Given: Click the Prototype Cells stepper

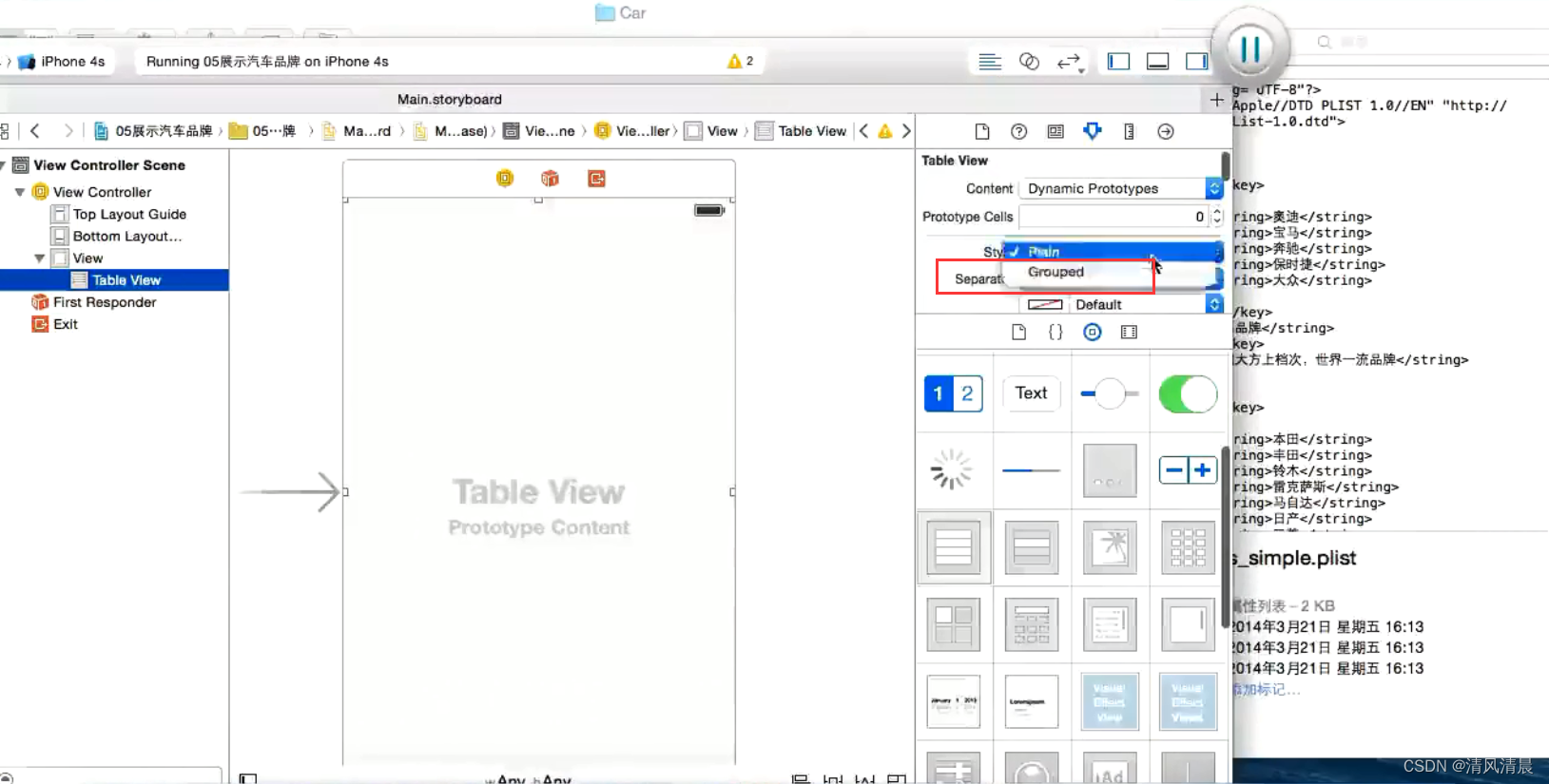Looking at the screenshot, I should (x=1217, y=217).
